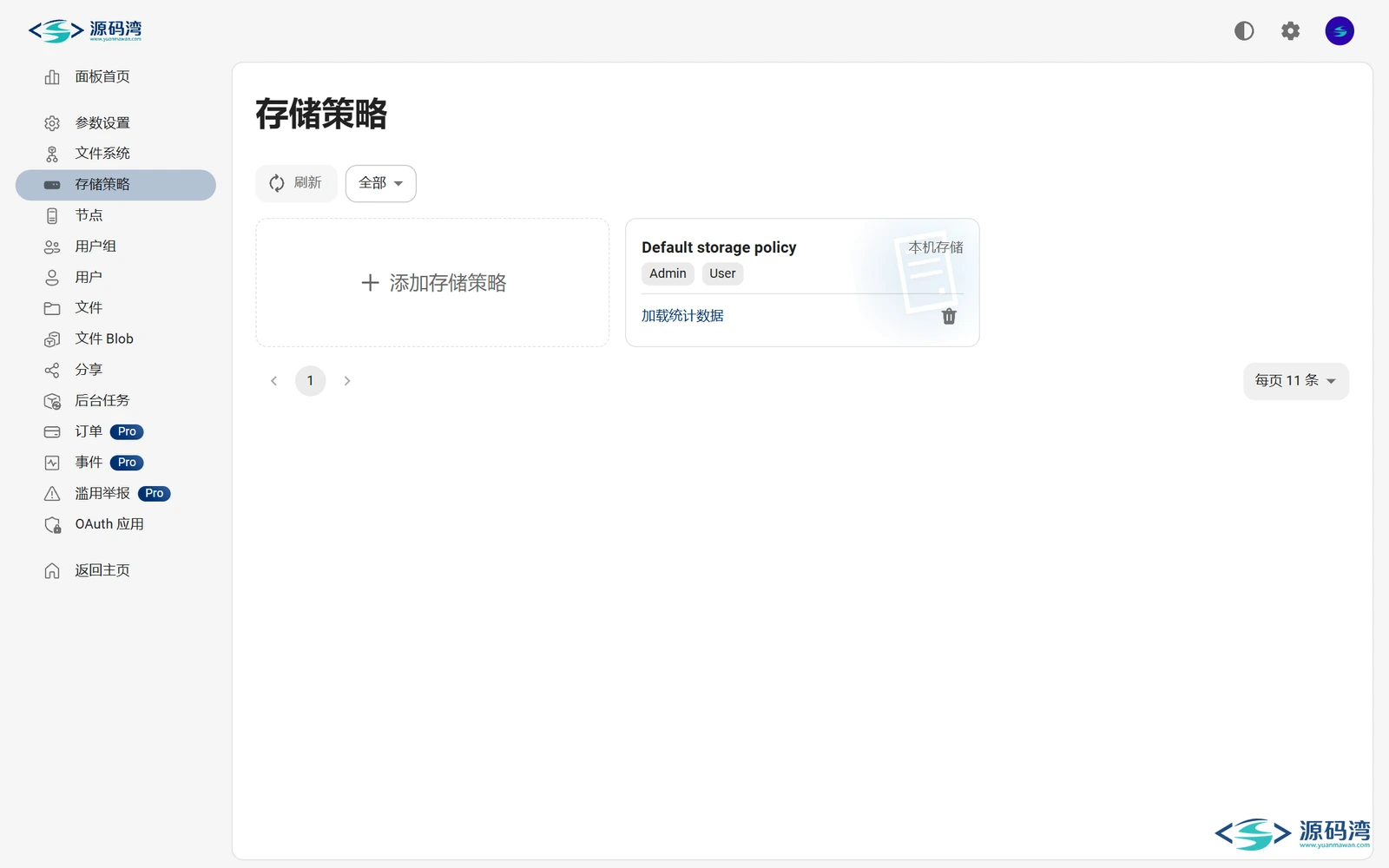Open the 每页 11 条 page size dropdown
This screenshot has height=868, width=1389.
[x=1295, y=381]
